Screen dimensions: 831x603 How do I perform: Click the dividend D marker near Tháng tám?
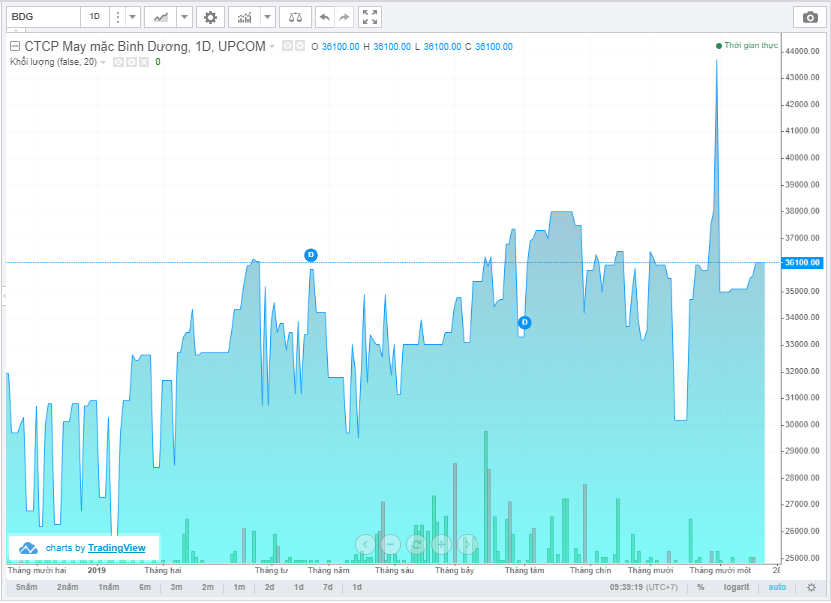pos(525,322)
